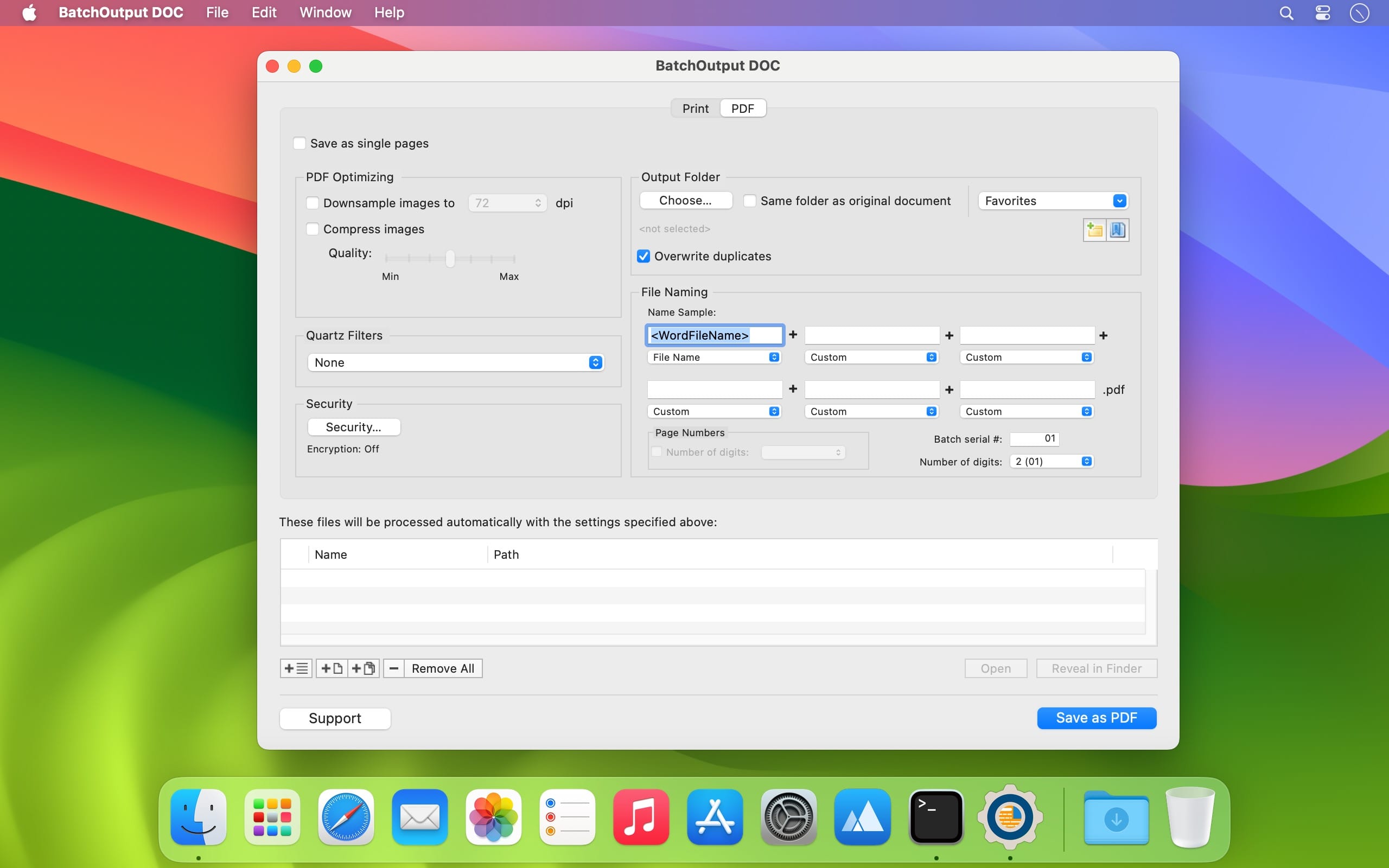Click the Name column header
The width and height of the screenshot is (1389, 868).
pyautogui.click(x=398, y=554)
